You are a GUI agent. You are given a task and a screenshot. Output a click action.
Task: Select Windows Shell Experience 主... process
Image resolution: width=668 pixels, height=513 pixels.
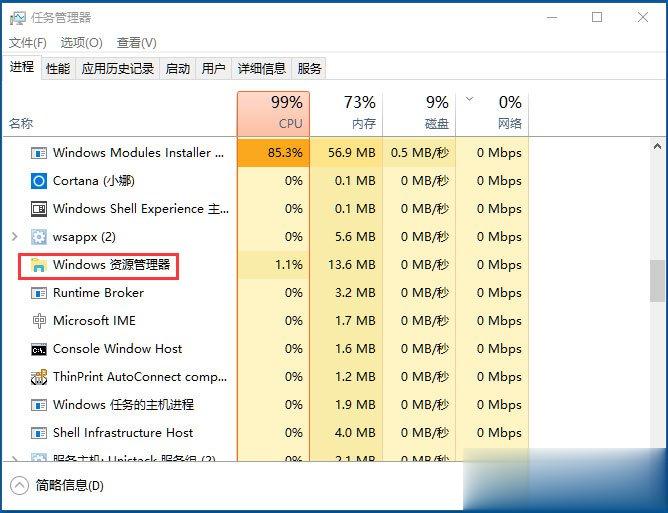click(141, 209)
